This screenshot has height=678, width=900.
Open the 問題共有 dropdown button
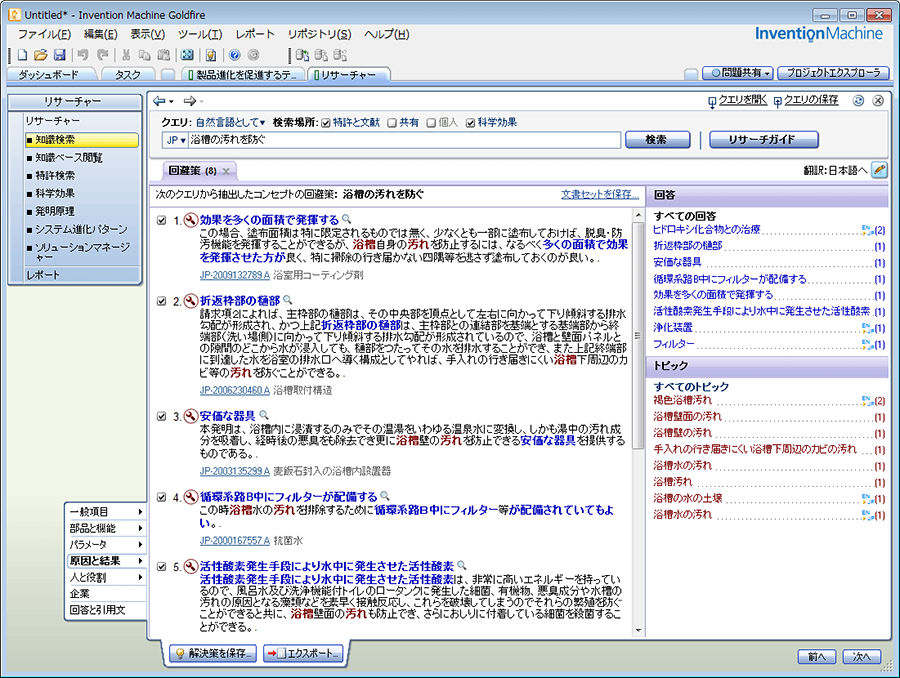pos(738,73)
